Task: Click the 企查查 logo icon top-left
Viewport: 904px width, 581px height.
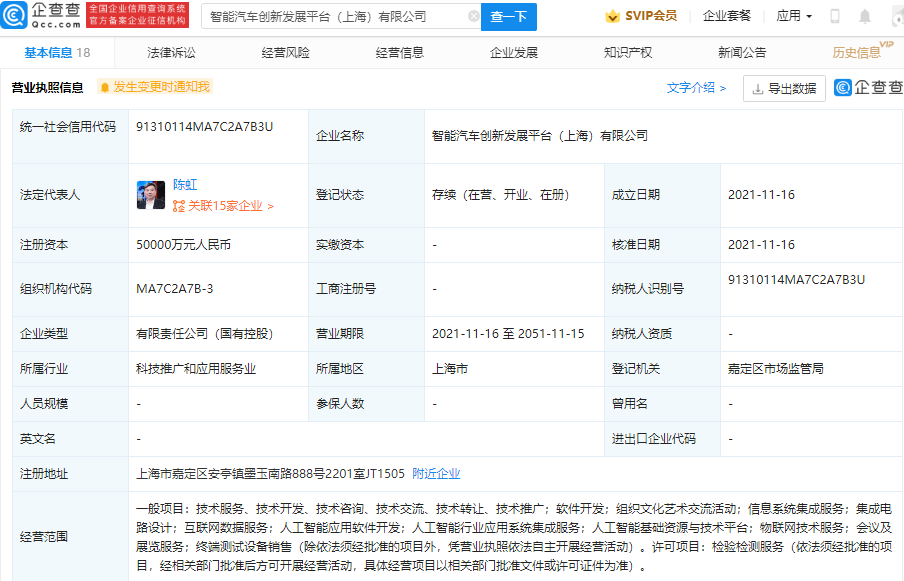Action: coord(15,17)
